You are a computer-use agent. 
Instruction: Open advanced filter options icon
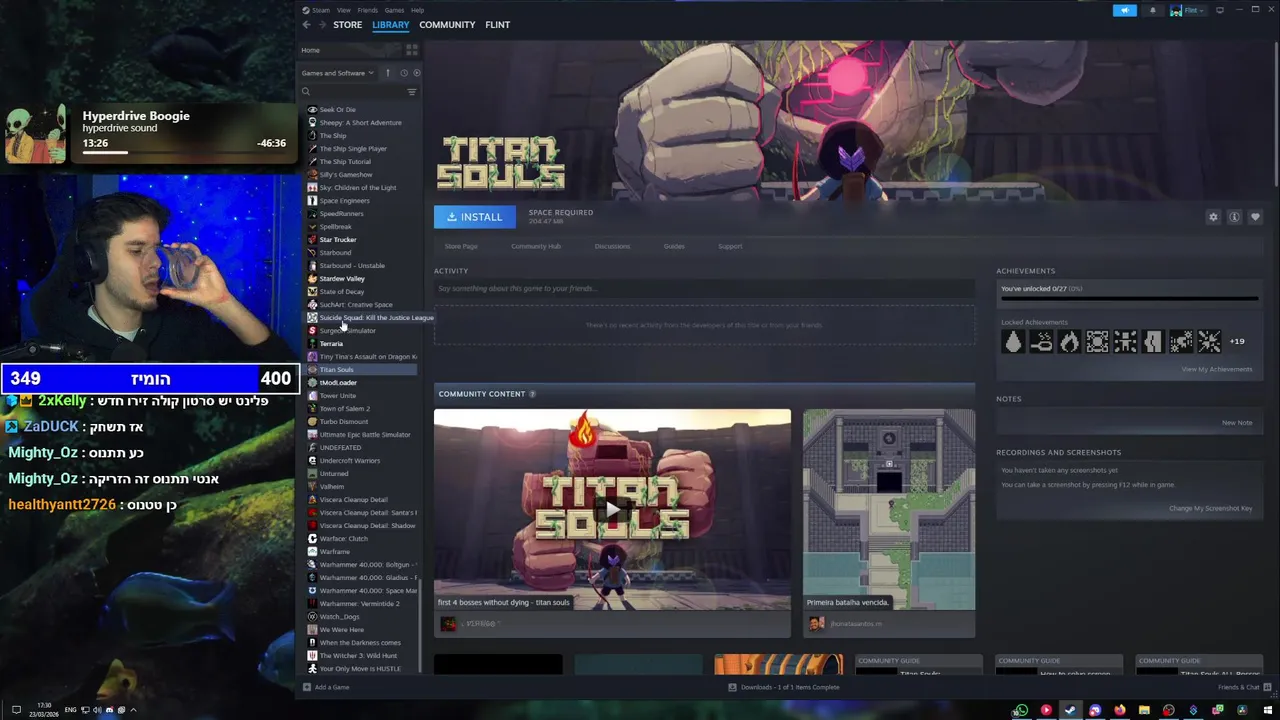411,92
